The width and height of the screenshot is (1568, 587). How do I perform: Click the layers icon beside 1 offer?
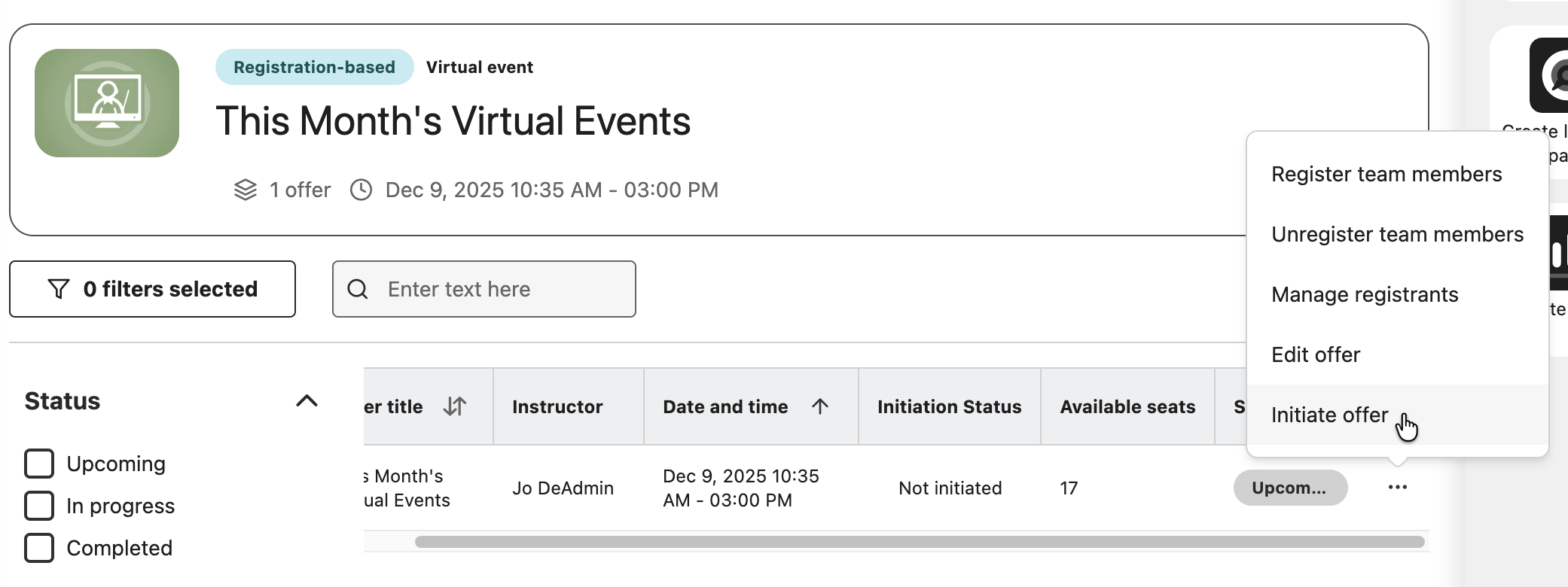point(246,190)
